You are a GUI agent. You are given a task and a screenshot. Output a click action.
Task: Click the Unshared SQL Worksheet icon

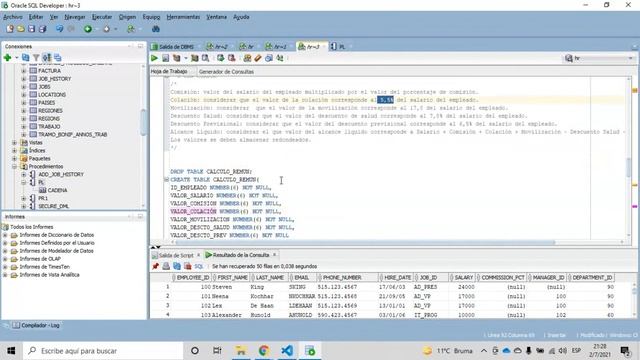click(247, 58)
